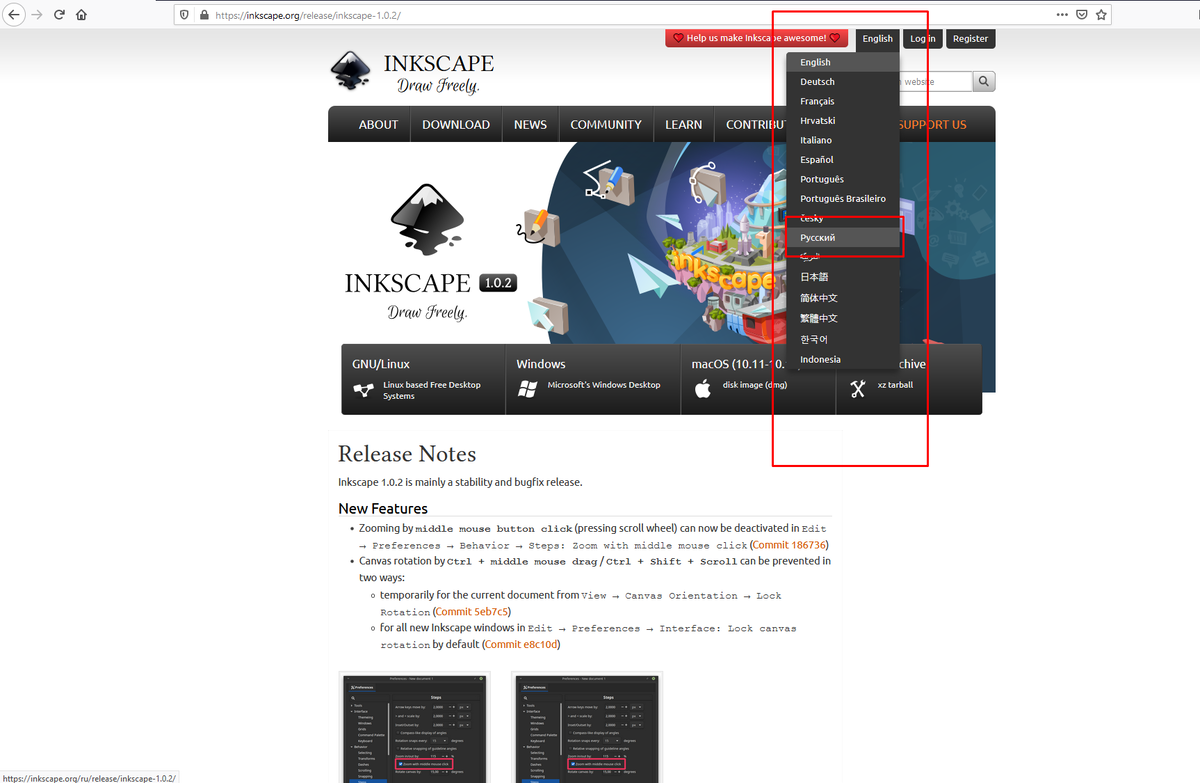The height and width of the screenshot is (783, 1200).
Task: Reload the page with refresh icon
Action: coord(60,15)
